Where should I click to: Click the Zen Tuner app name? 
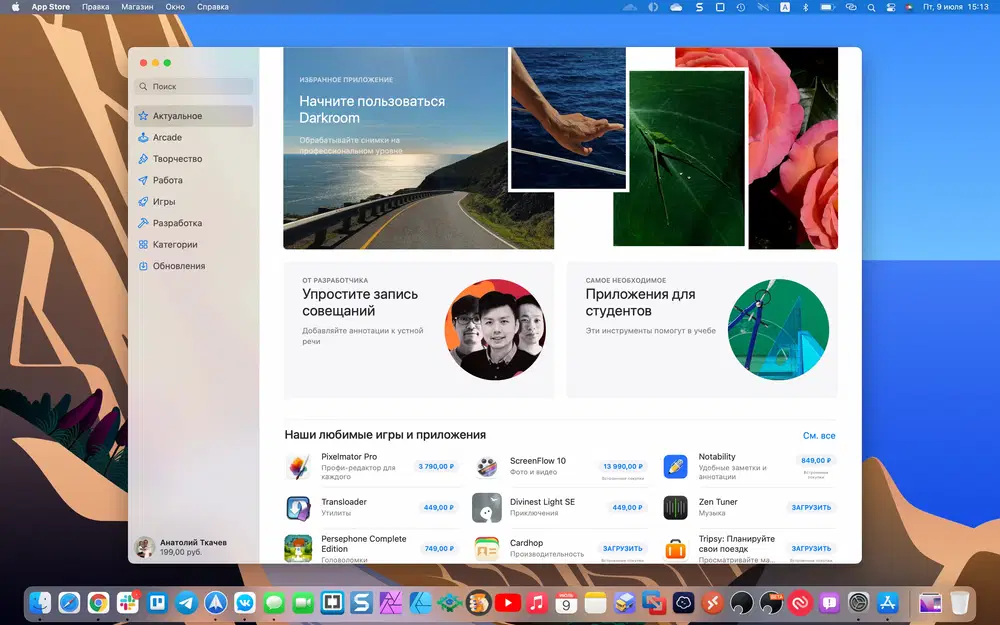click(x=718, y=502)
